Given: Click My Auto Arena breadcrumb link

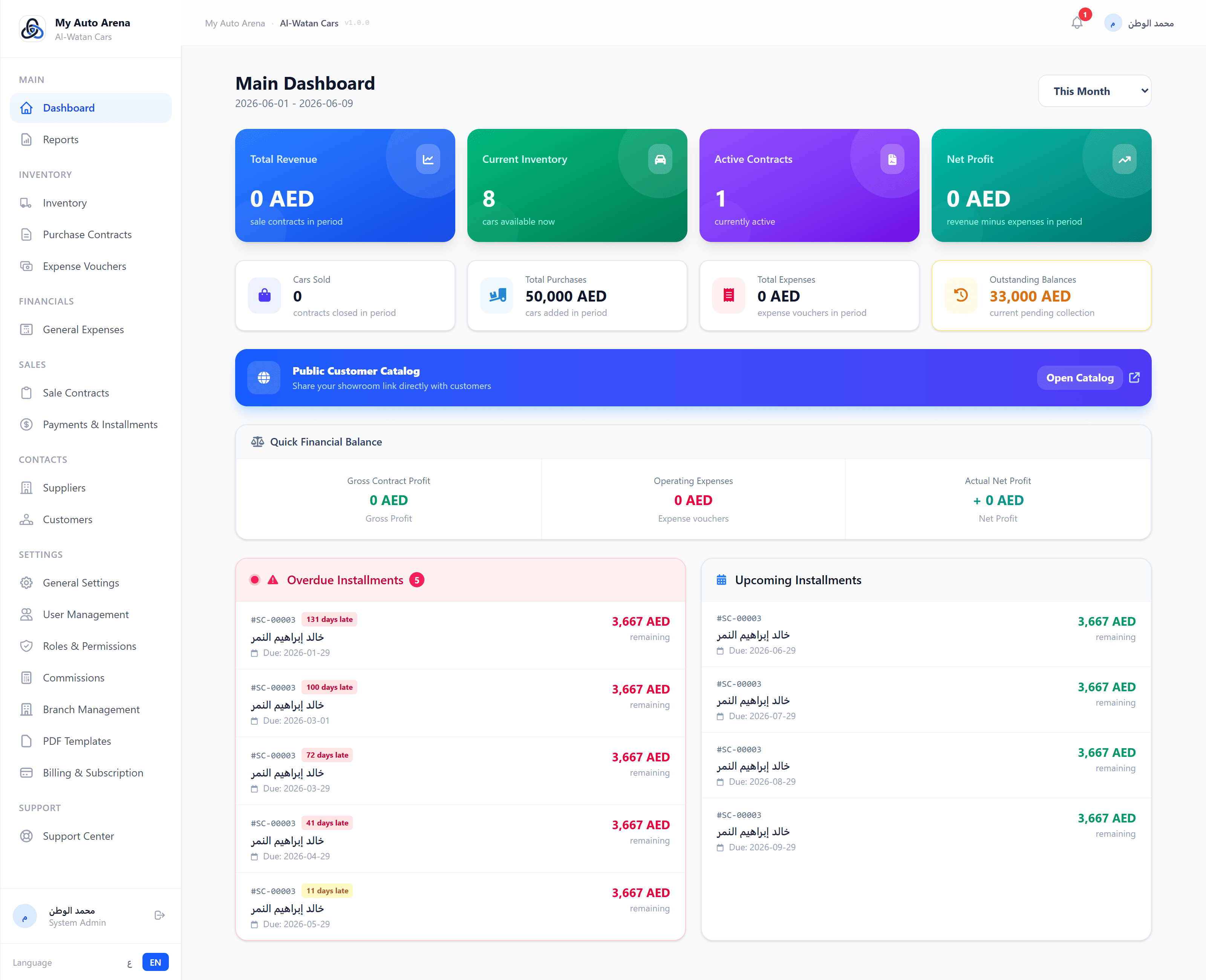Looking at the screenshot, I should point(235,23).
